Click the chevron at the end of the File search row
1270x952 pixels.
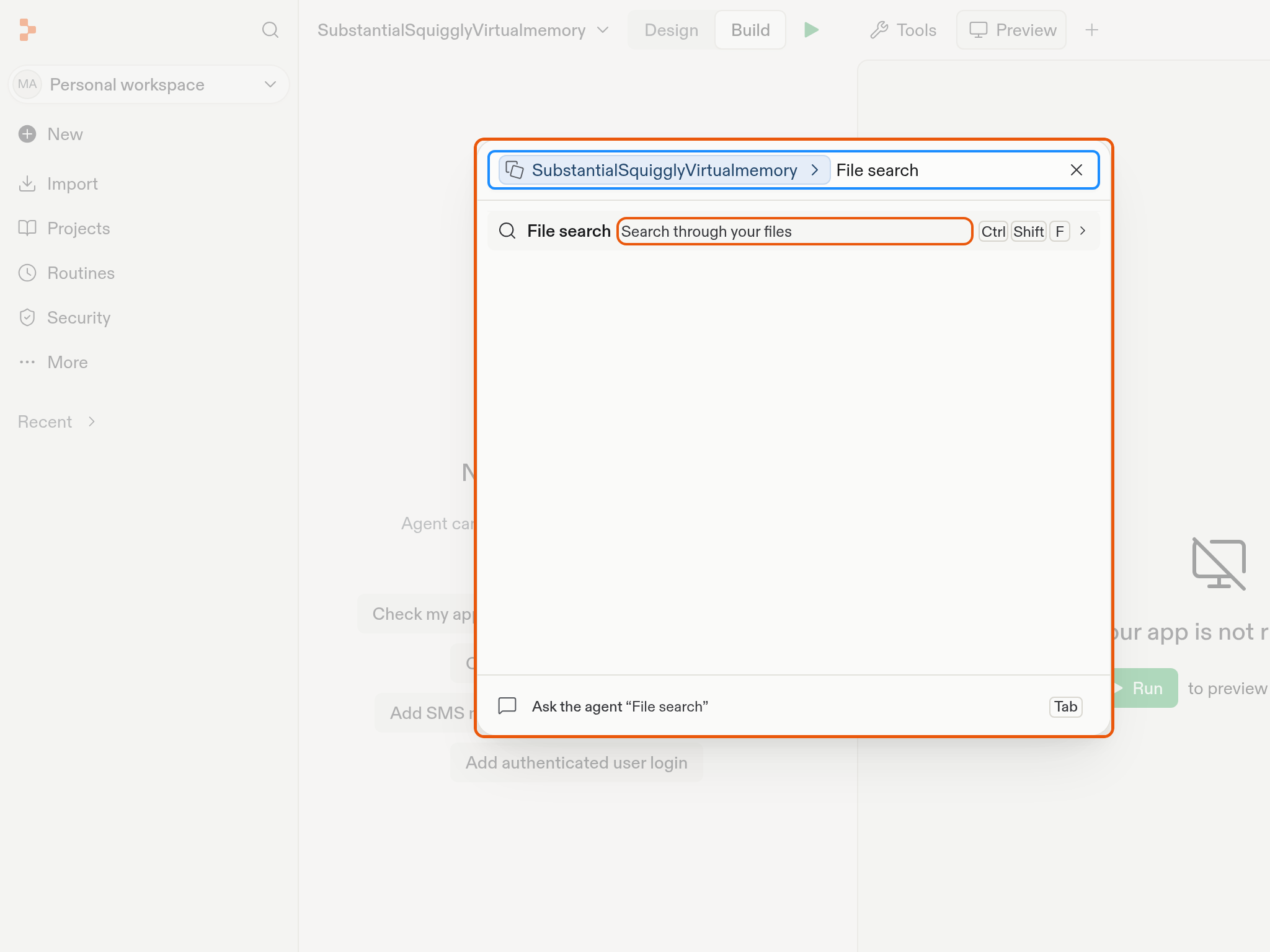tap(1083, 231)
